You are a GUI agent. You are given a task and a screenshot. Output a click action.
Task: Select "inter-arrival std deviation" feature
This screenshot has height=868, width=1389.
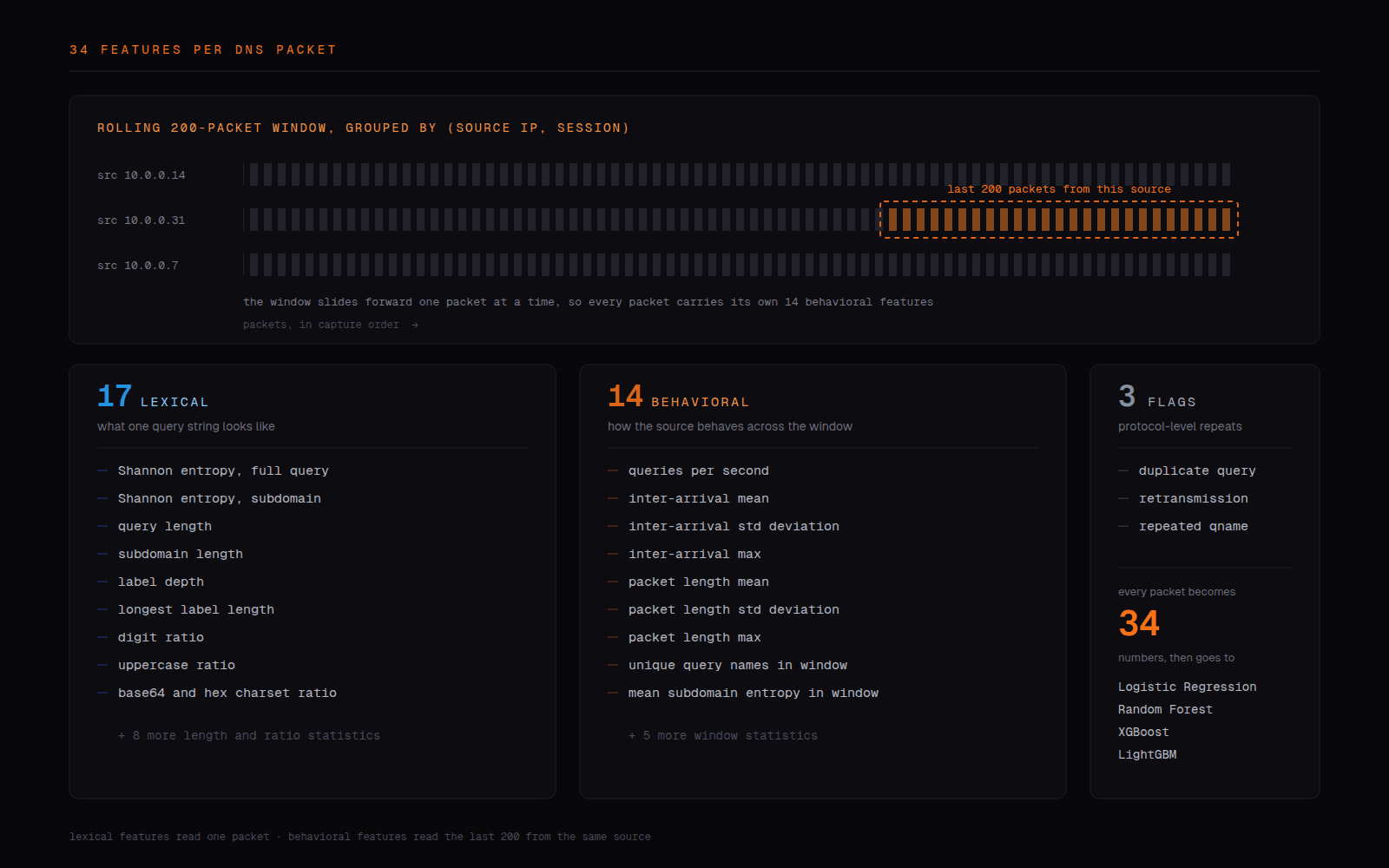734,526
